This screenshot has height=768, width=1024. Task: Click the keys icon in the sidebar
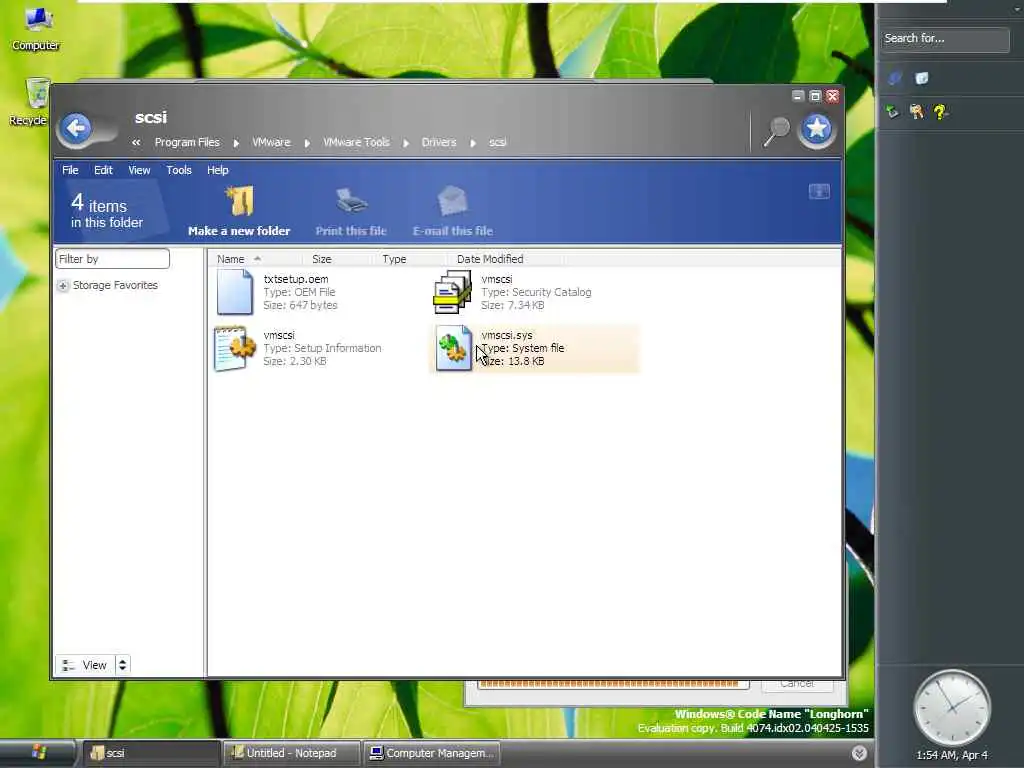[916, 112]
